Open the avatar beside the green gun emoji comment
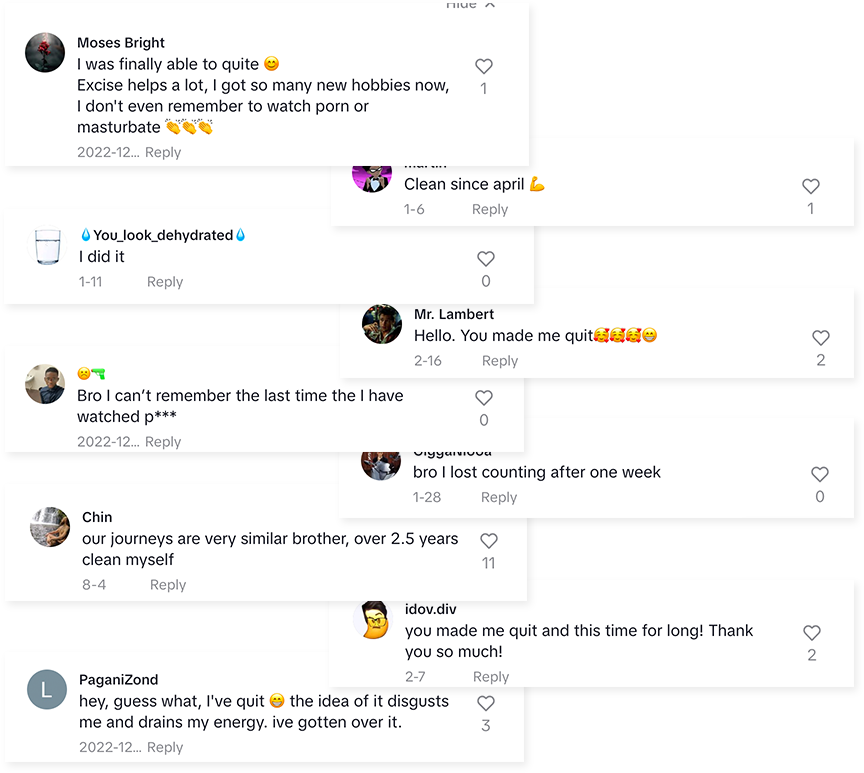Screen dimensions: 864x773 coord(44,385)
